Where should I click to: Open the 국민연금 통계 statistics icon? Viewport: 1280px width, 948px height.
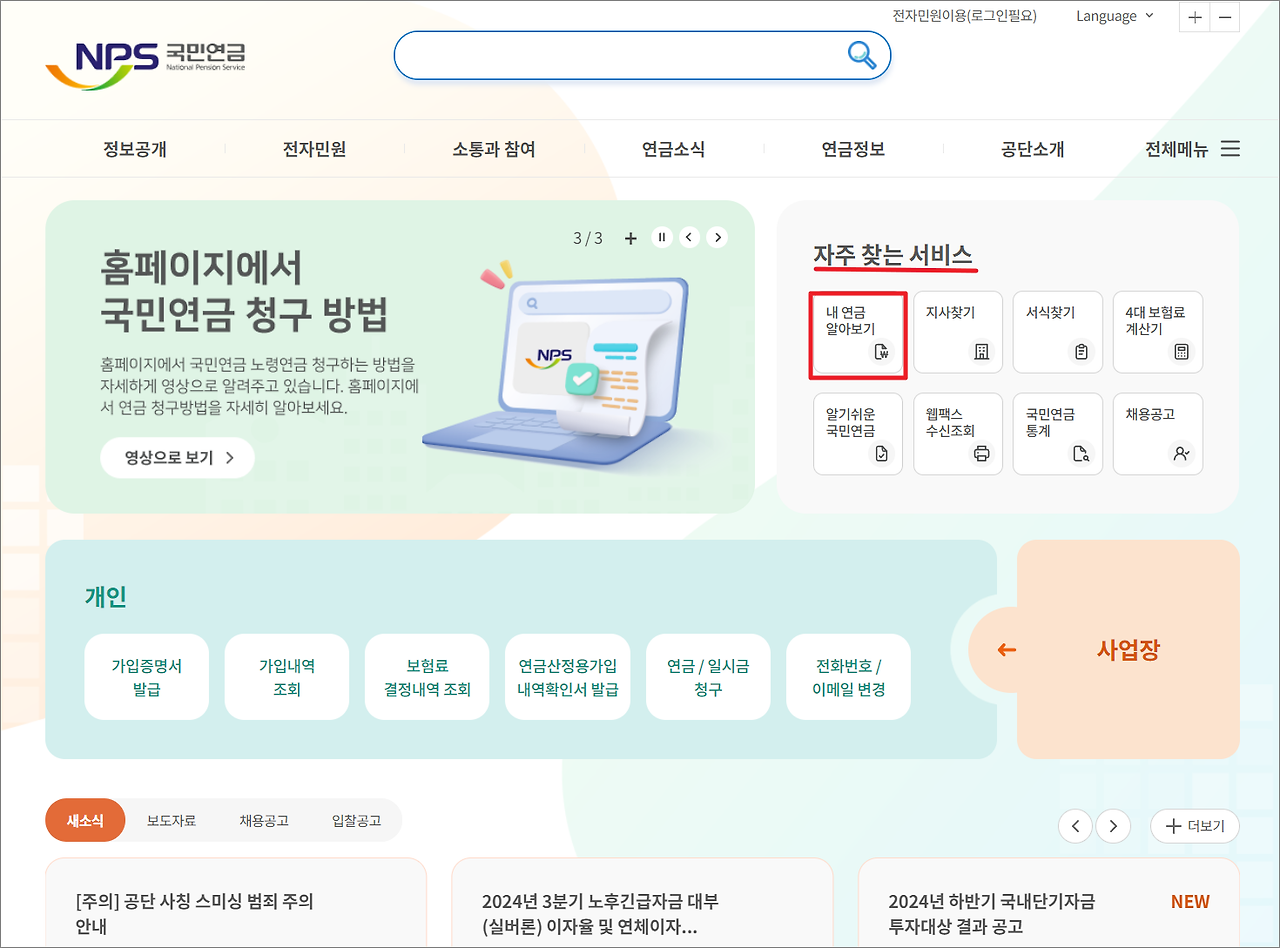tap(1057, 434)
